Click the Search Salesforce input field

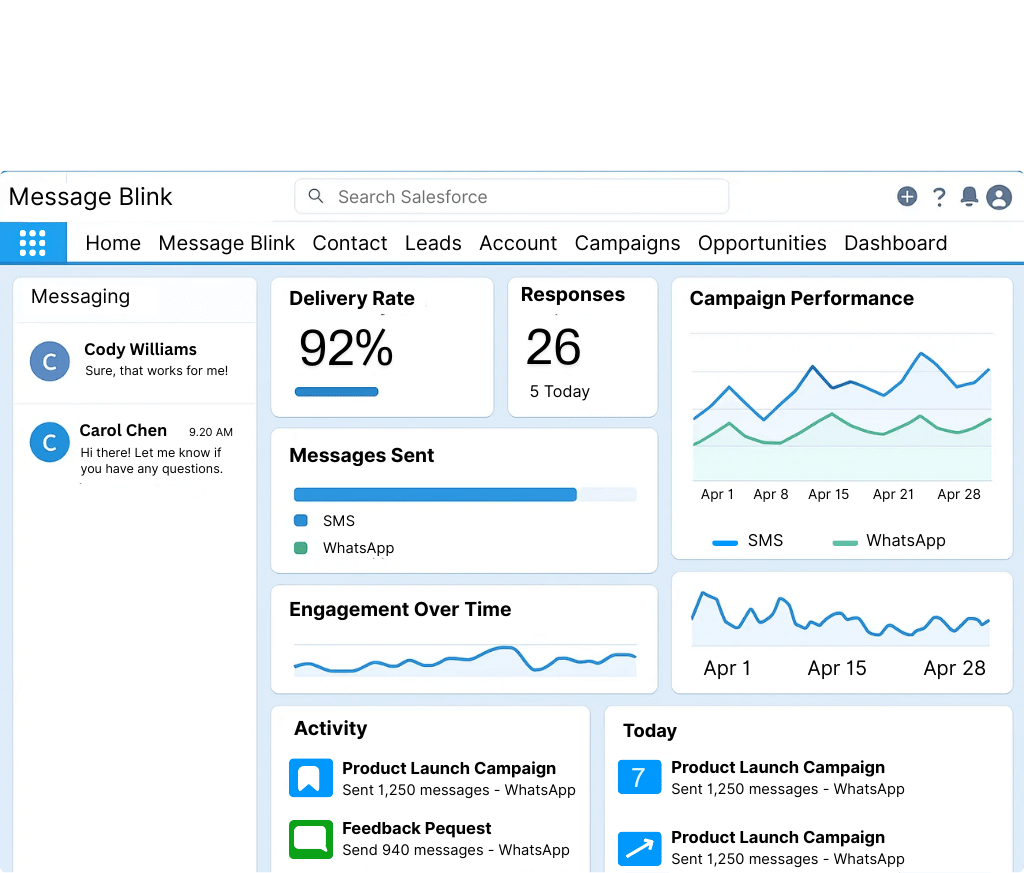point(511,197)
